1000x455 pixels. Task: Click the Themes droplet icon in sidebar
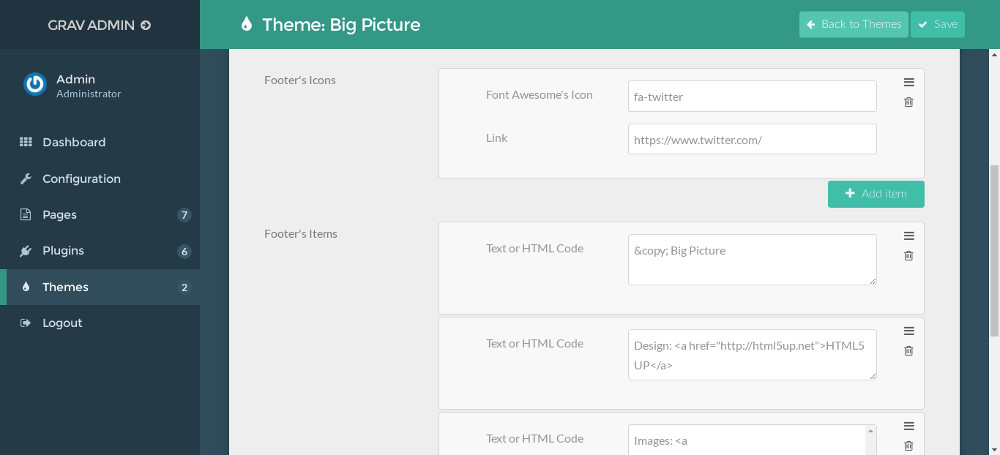(x=26, y=287)
